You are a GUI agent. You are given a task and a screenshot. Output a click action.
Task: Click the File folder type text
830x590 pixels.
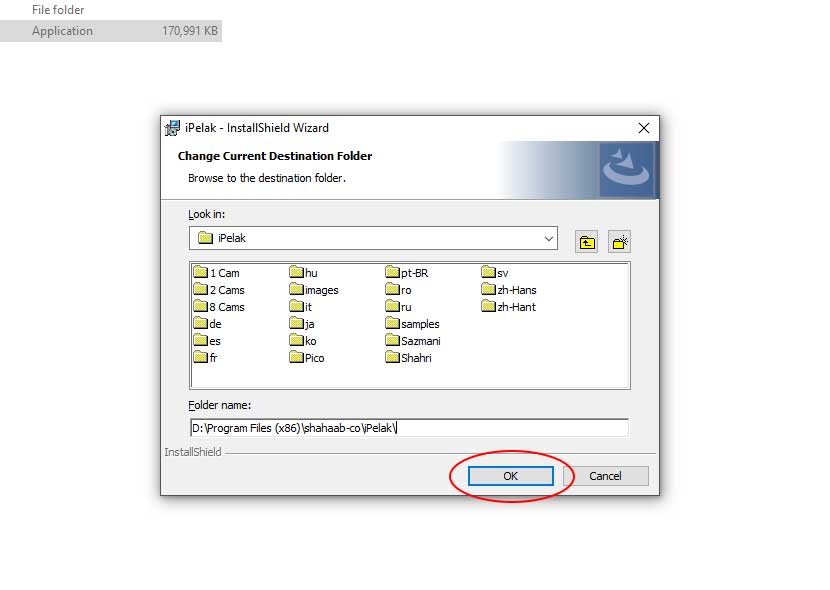tap(58, 10)
